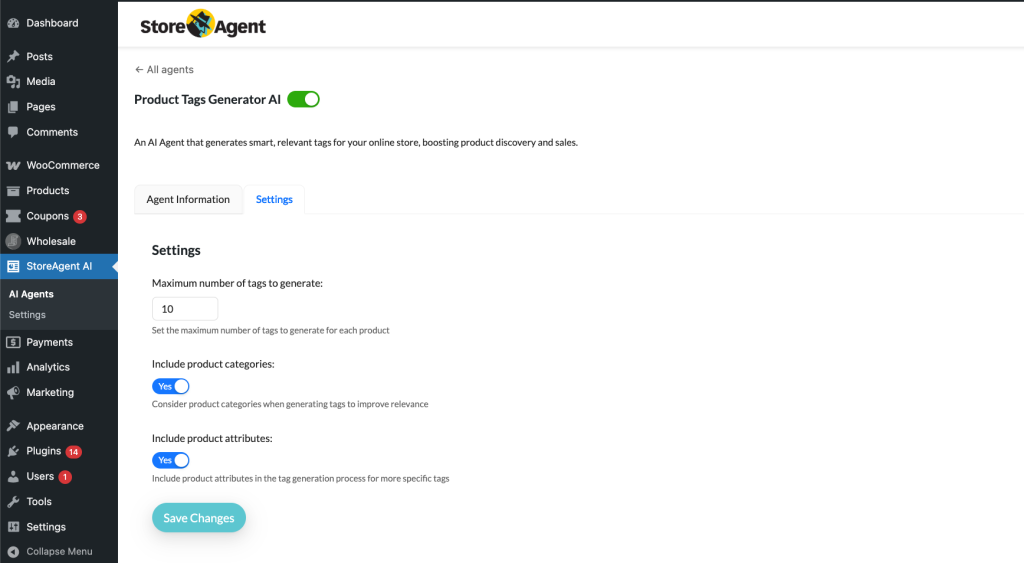This screenshot has width=1024, height=563.
Task: Open Settings submenu under StoreAgent AI
Action: click(27, 315)
